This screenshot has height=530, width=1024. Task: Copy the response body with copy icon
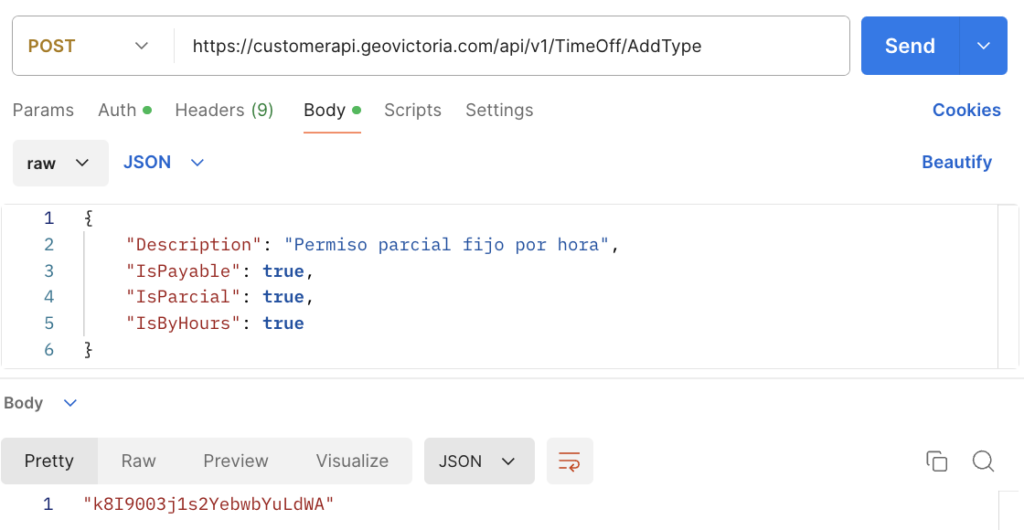click(936, 461)
